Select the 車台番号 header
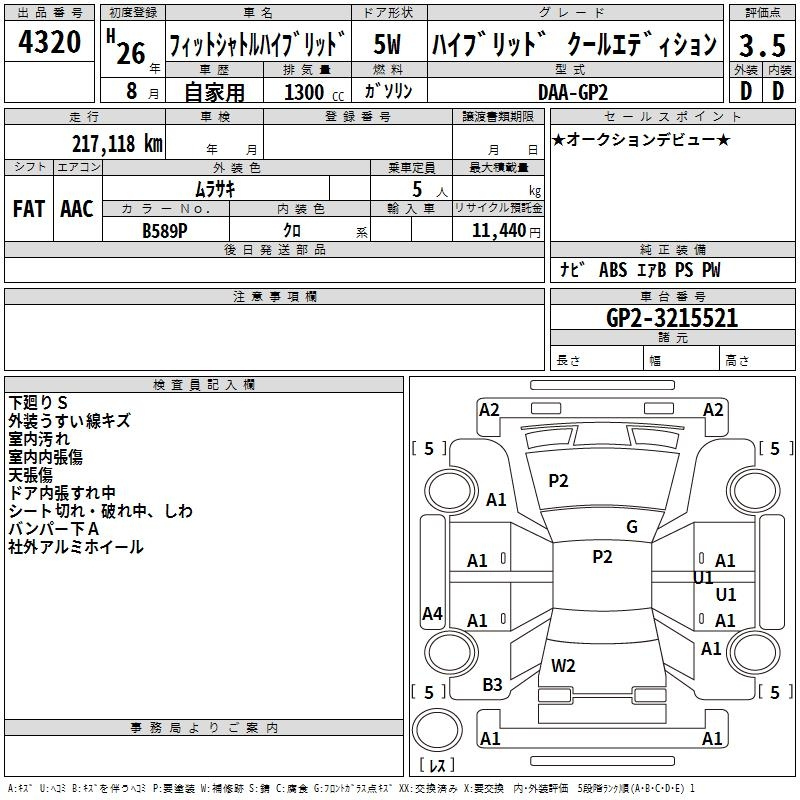 coord(672,296)
